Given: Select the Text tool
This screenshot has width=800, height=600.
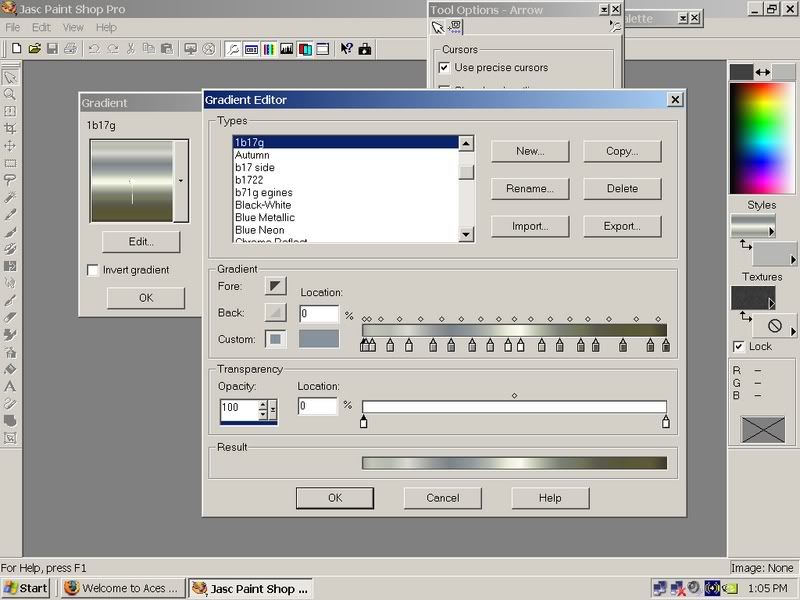Looking at the screenshot, I should pos(10,387).
